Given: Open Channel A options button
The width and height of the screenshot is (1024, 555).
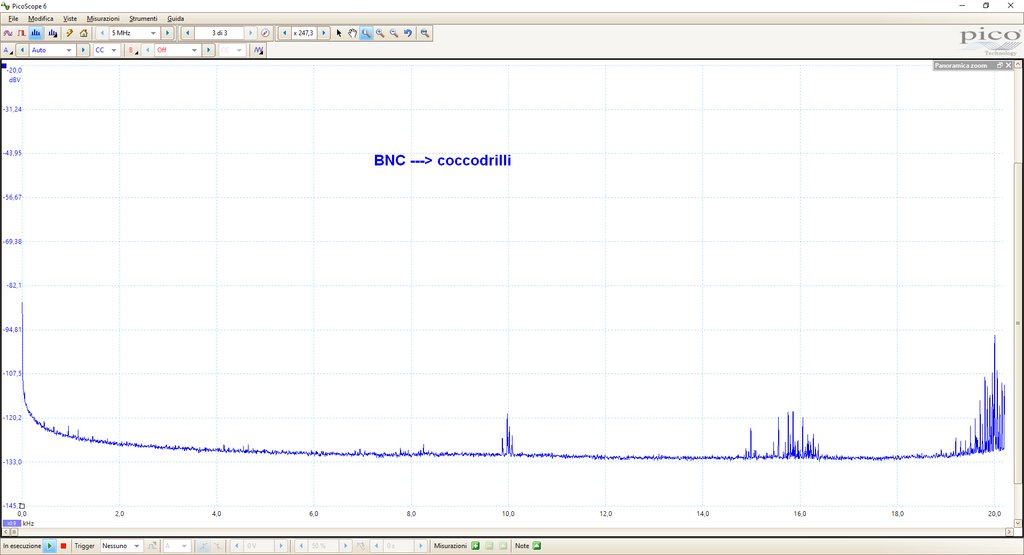Looking at the screenshot, I should coord(8,50).
